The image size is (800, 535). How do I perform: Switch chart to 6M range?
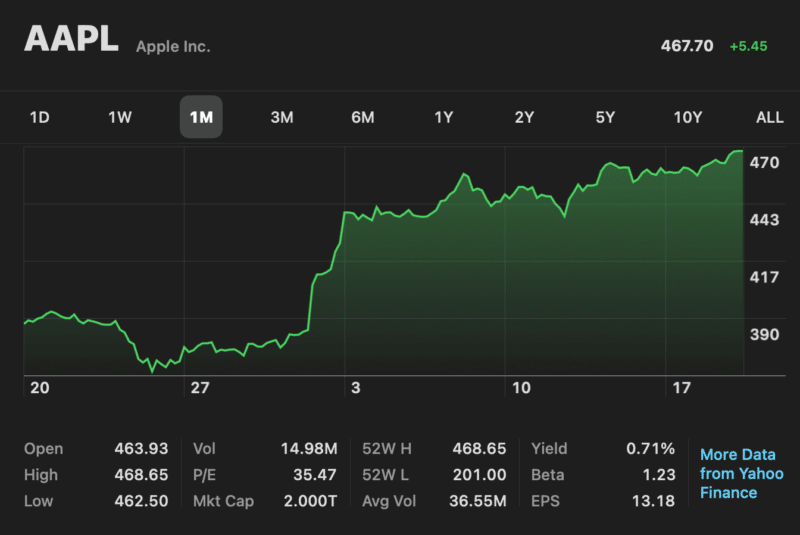click(x=363, y=117)
